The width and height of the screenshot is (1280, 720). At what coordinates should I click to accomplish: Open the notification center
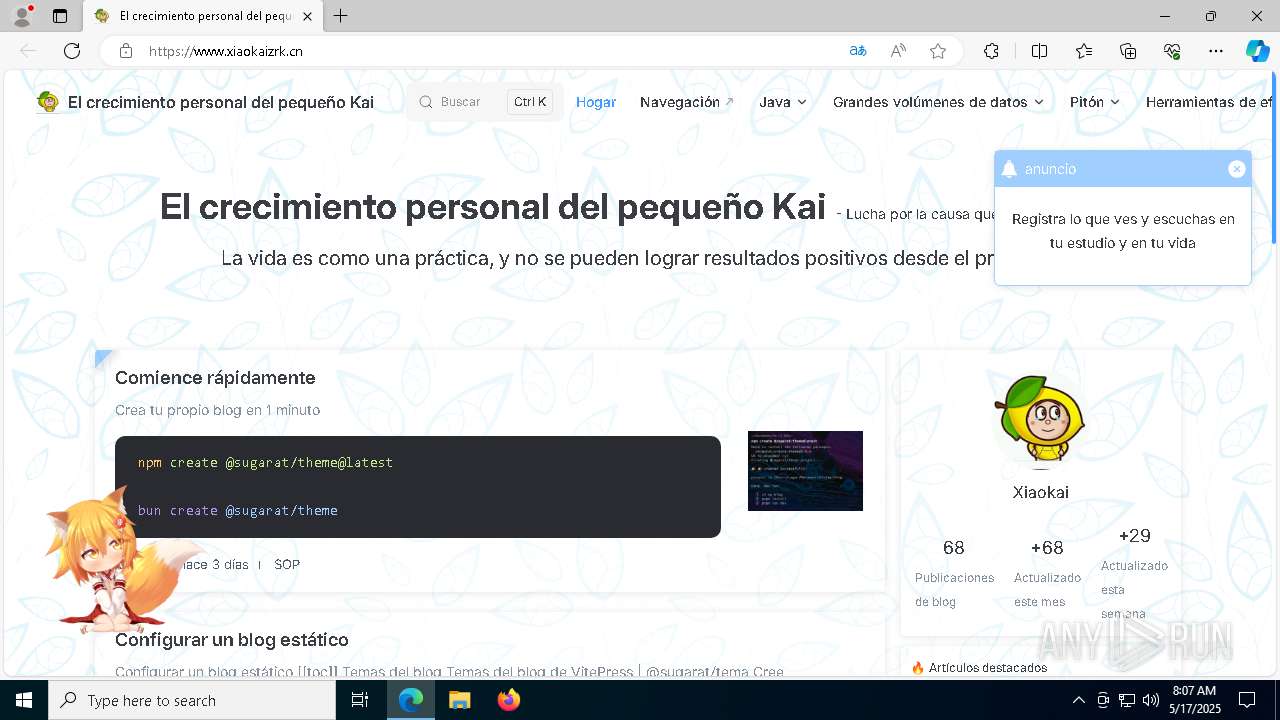click(1247, 700)
